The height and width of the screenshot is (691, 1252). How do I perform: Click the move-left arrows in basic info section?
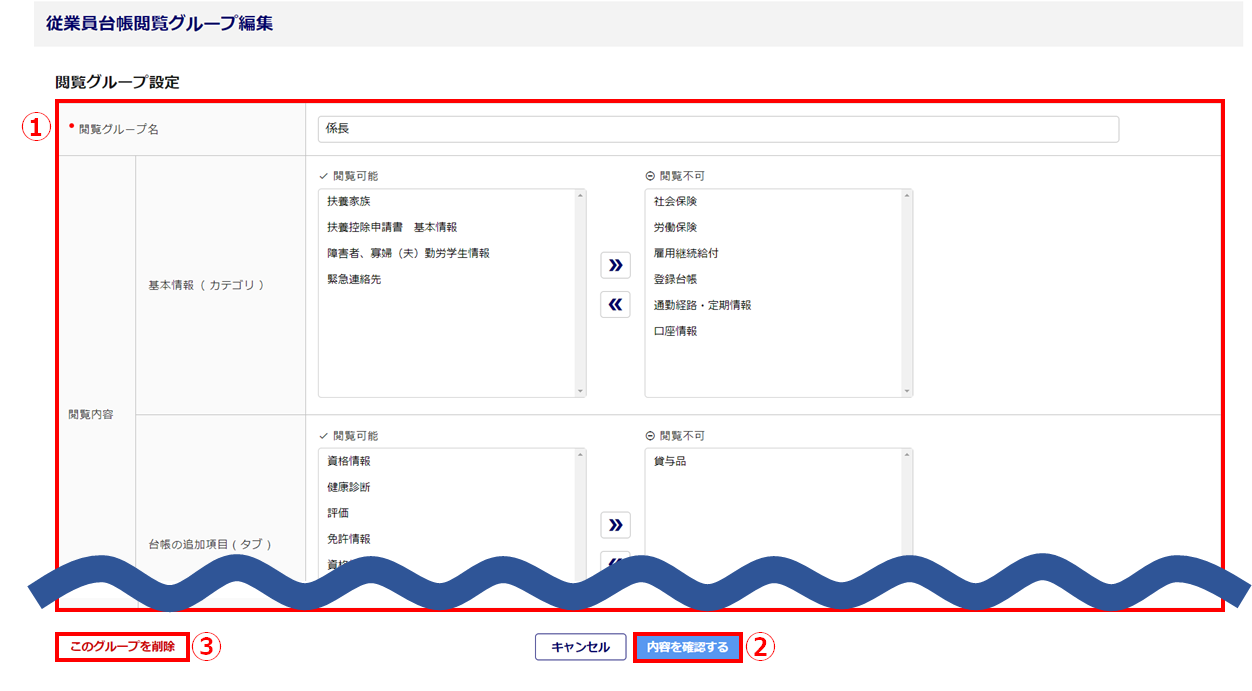coord(615,305)
